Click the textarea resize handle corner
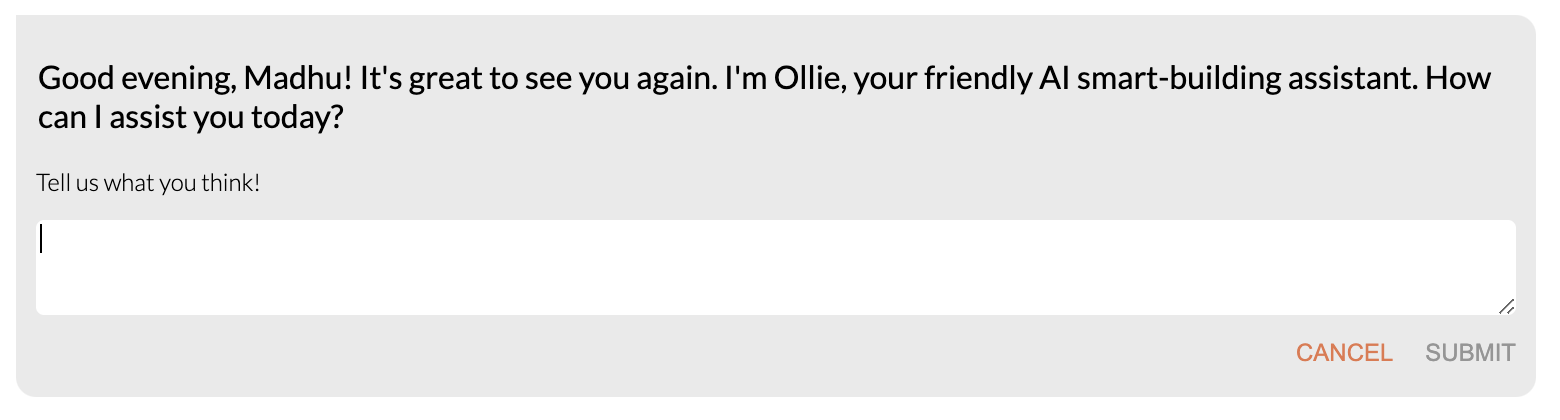 1507,306
